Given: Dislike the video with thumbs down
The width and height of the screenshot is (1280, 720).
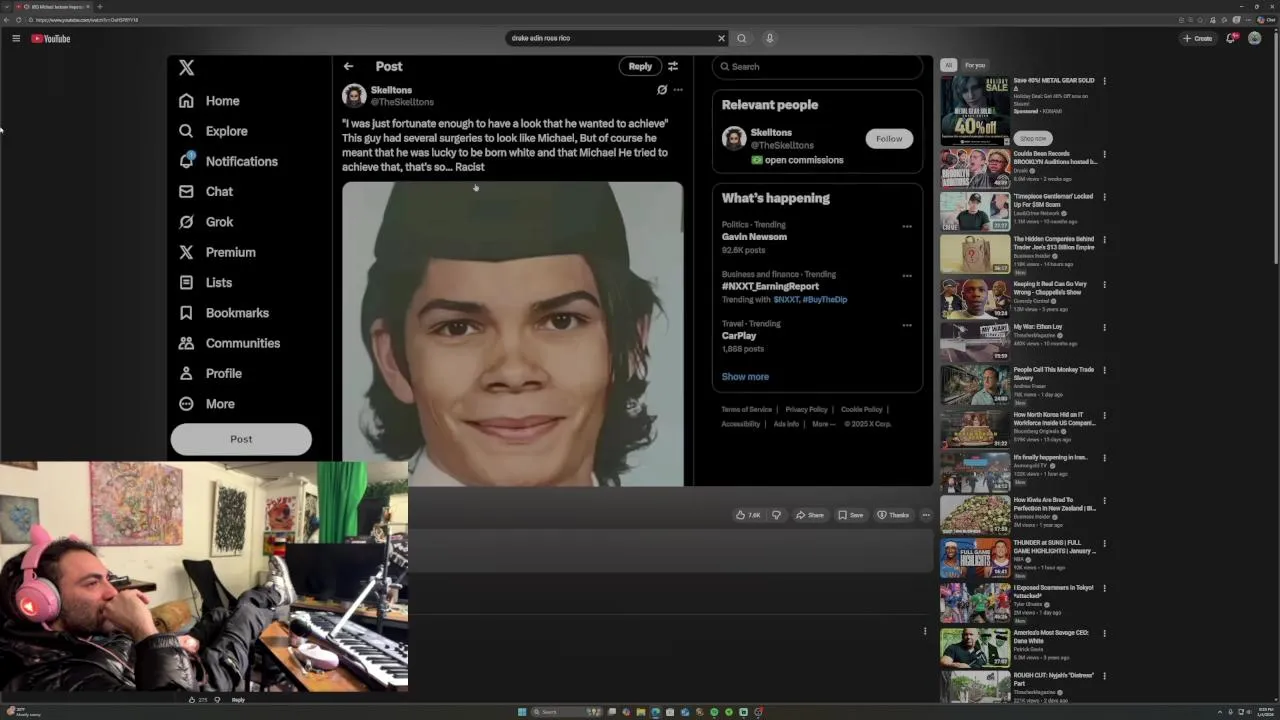Looking at the screenshot, I should pos(776,515).
